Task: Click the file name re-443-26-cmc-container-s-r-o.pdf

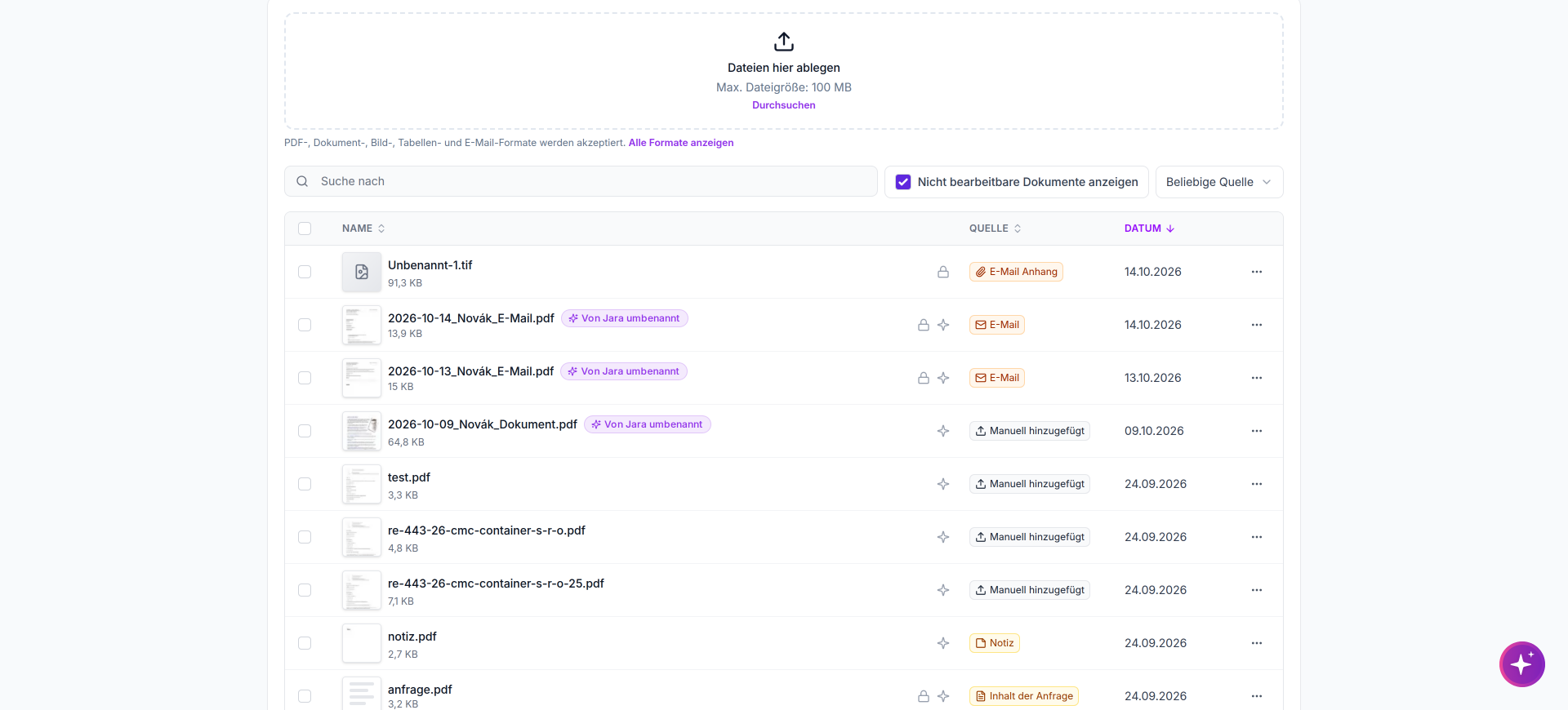Action: click(487, 530)
